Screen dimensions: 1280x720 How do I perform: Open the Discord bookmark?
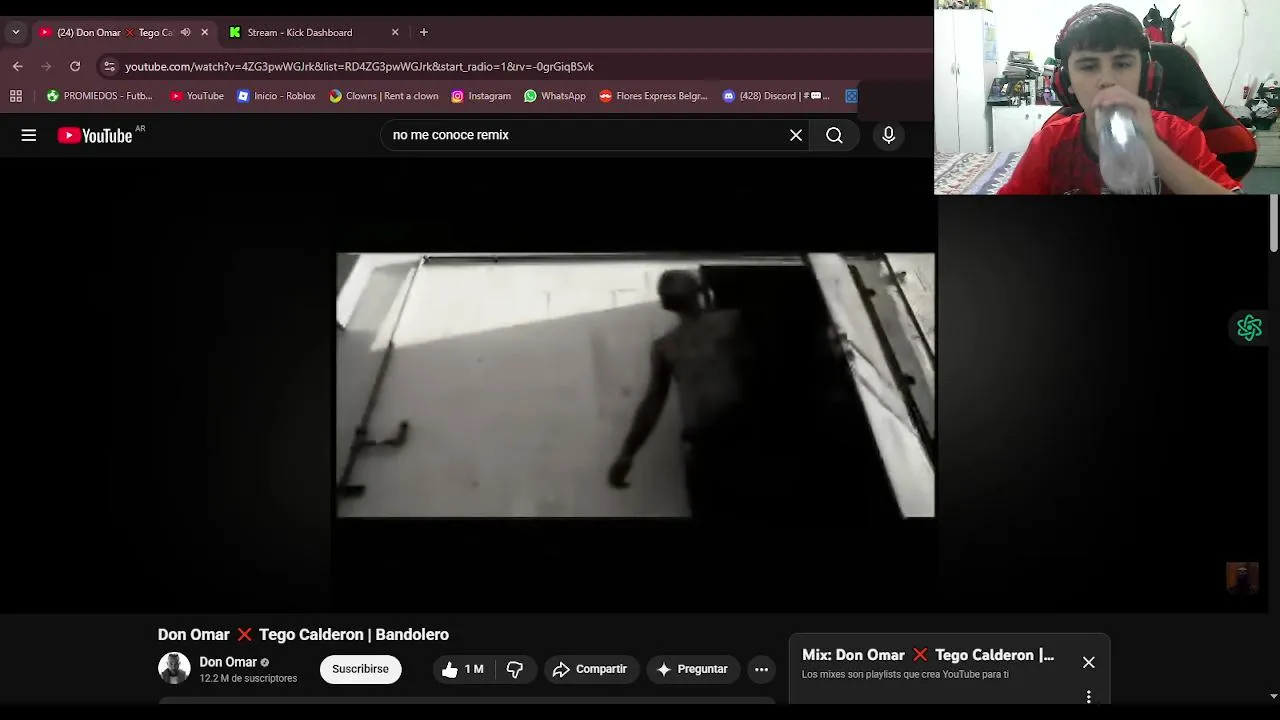point(776,96)
